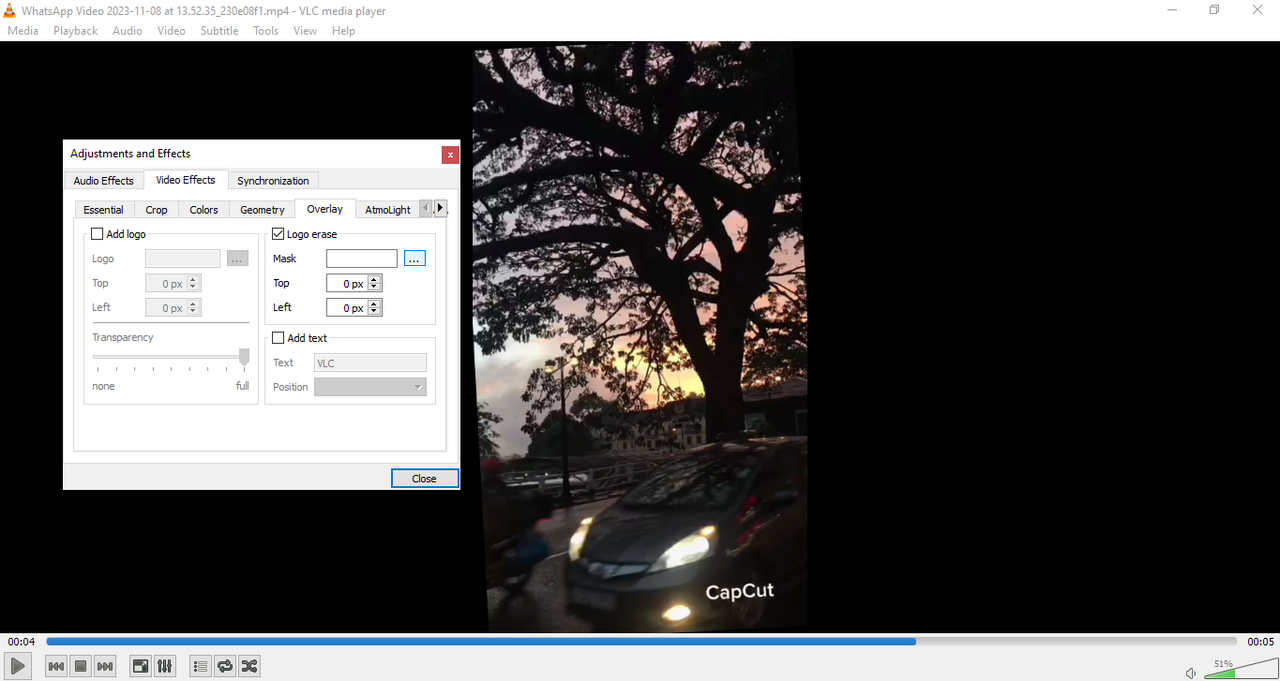This screenshot has height=681, width=1280.
Task: Adjust the logo Transparency slider
Action: click(x=171, y=357)
